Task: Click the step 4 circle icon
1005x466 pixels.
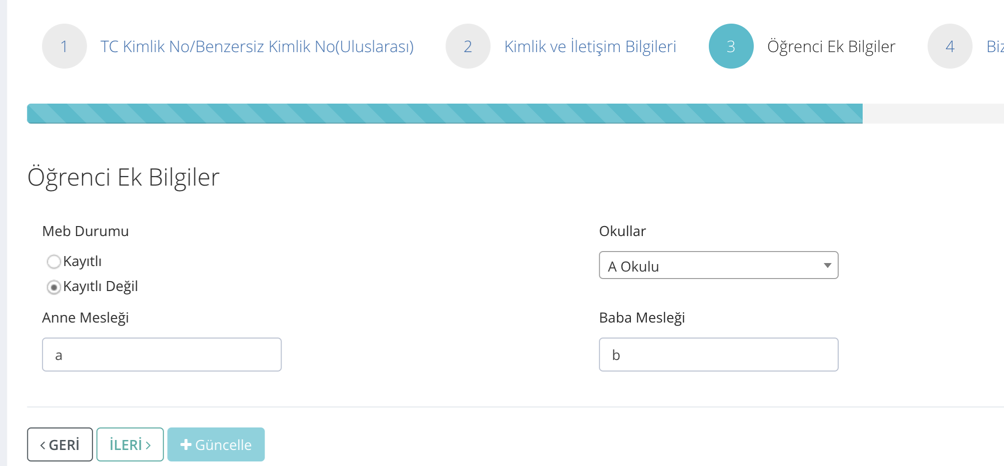Action: pyautogui.click(x=949, y=46)
